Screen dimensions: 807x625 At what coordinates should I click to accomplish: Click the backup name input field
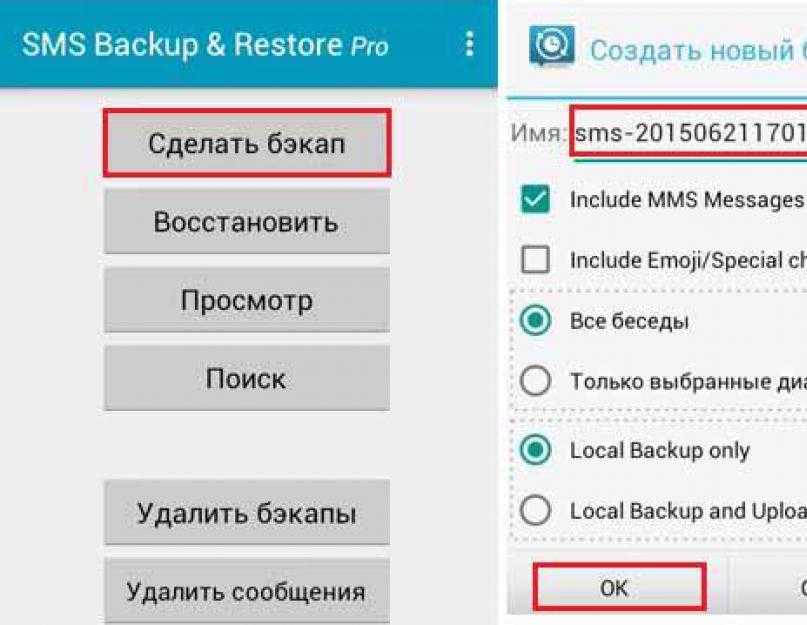pyautogui.click(x=689, y=132)
